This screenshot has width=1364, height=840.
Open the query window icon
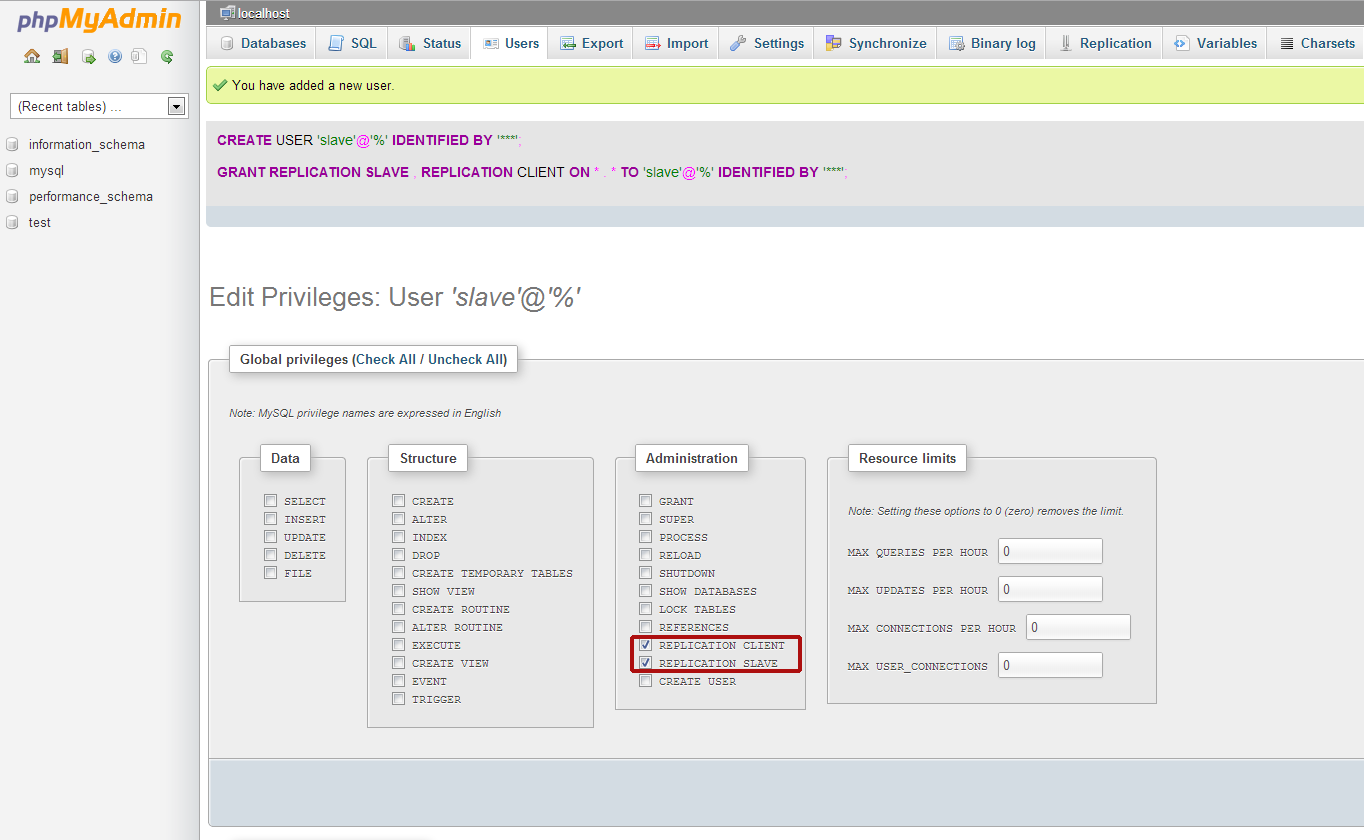(88, 56)
